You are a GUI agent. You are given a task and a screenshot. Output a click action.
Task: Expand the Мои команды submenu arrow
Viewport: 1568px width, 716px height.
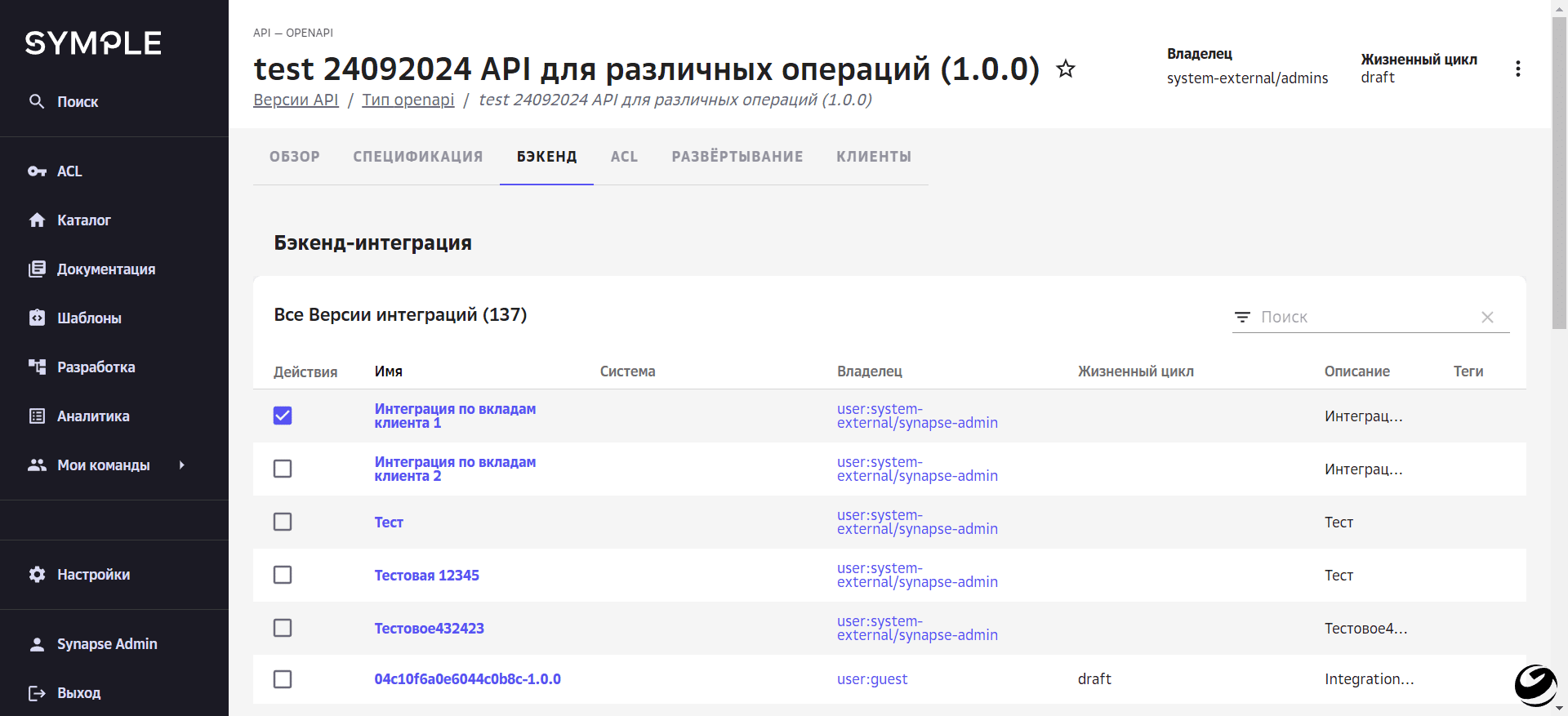coord(182,465)
